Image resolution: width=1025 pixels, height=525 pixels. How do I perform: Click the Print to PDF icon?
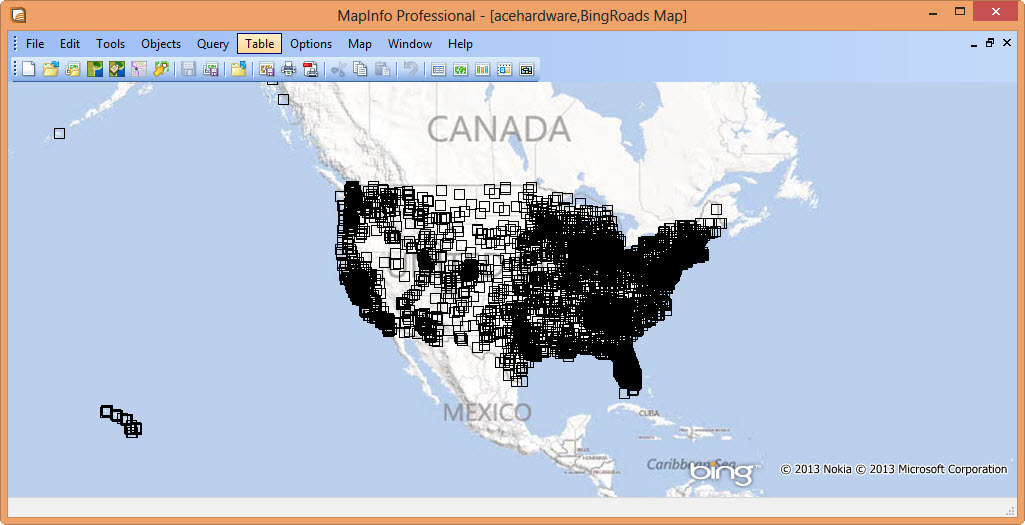click(x=311, y=69)
